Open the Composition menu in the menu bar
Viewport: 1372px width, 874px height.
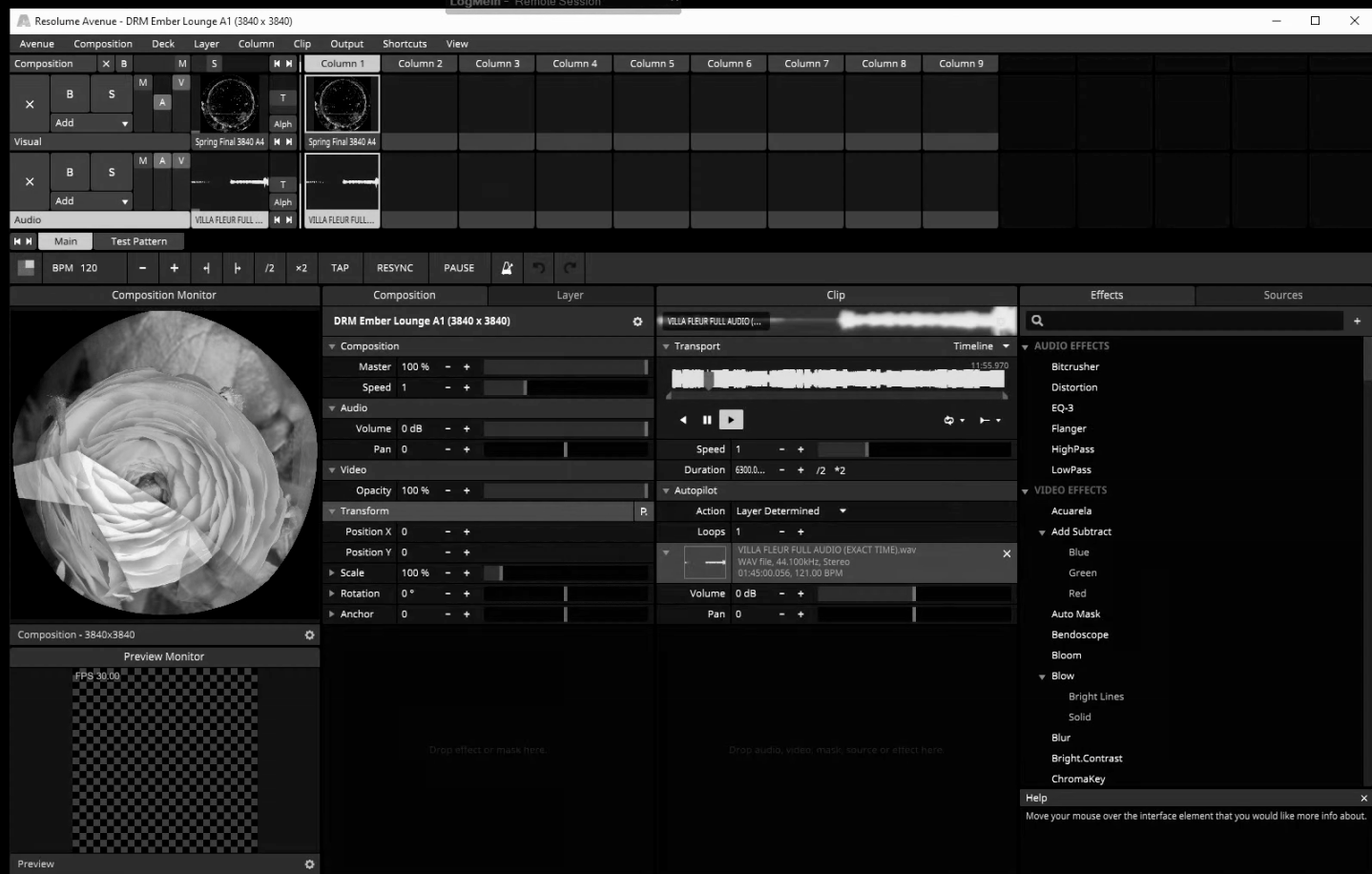click(x=103, y=44)
